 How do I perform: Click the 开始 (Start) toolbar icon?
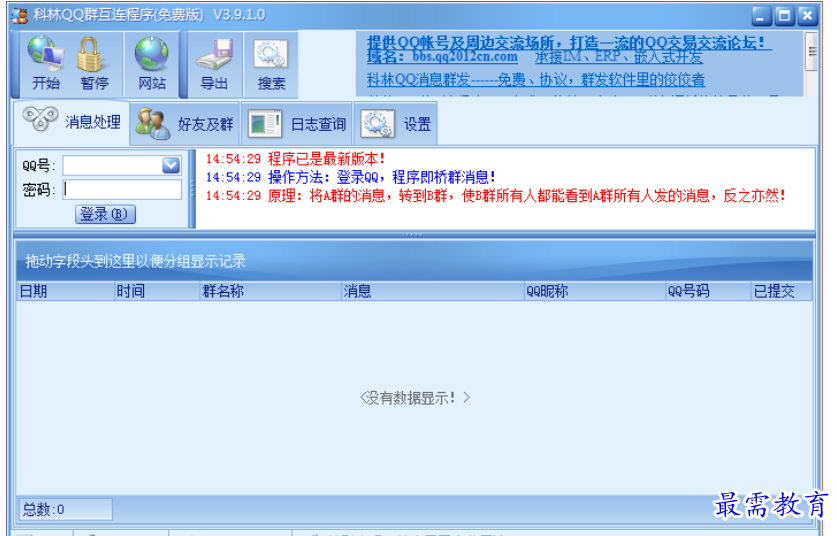click(x=46, y=64)
